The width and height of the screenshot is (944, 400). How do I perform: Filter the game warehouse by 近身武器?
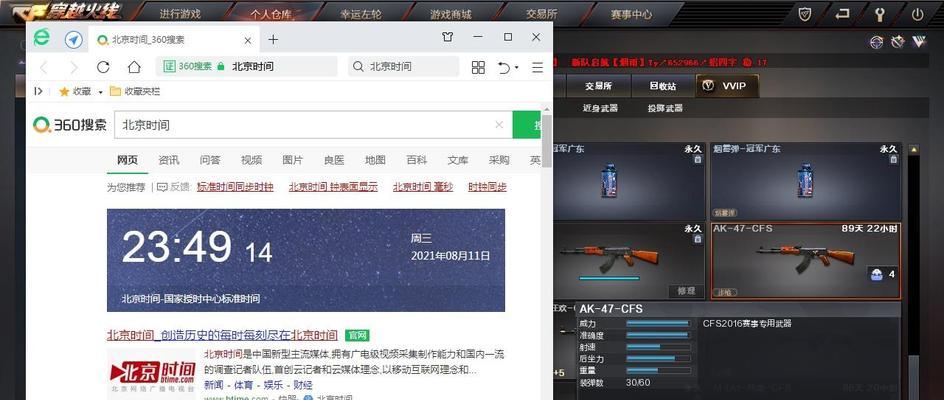pos(600,108)
